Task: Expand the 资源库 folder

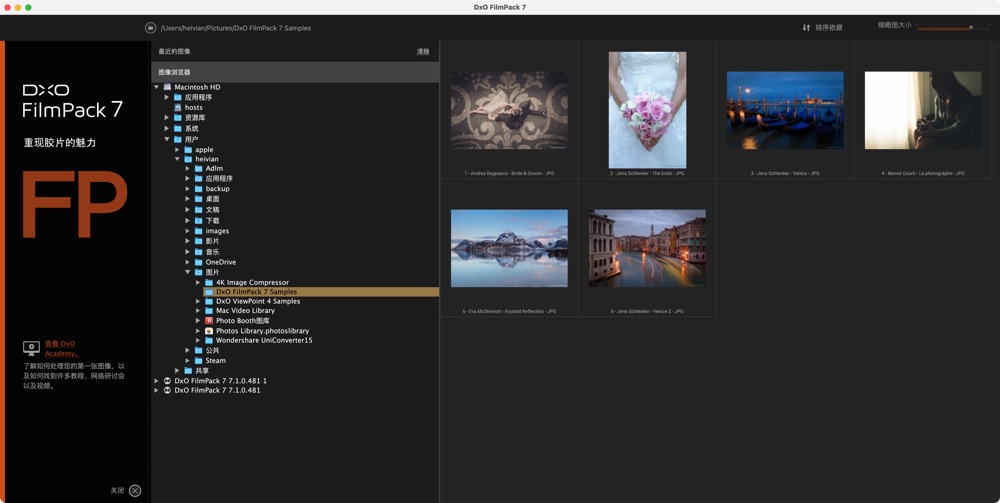Action: click(167, 118)
